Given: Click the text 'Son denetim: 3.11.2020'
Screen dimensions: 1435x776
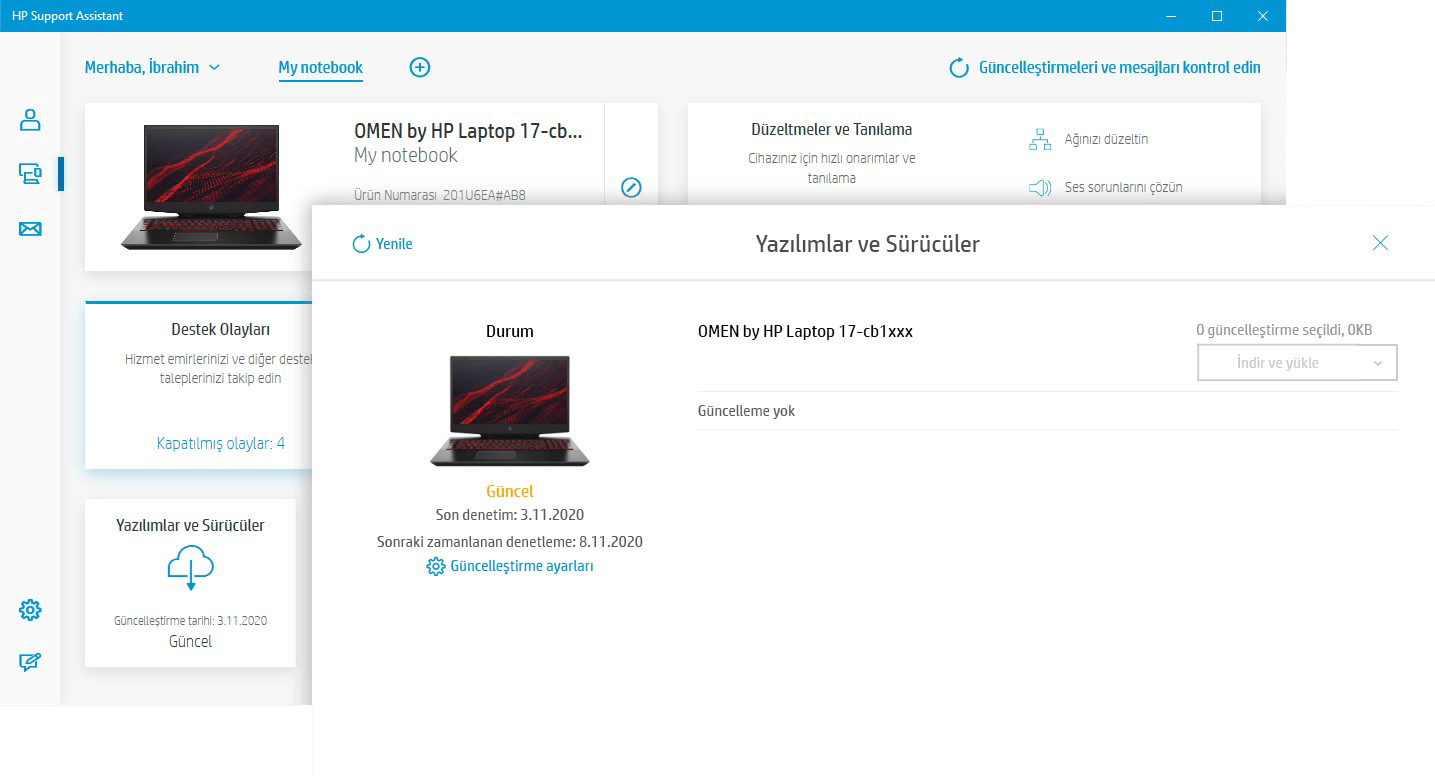Looking at the screenshot, I should (510, 515).
